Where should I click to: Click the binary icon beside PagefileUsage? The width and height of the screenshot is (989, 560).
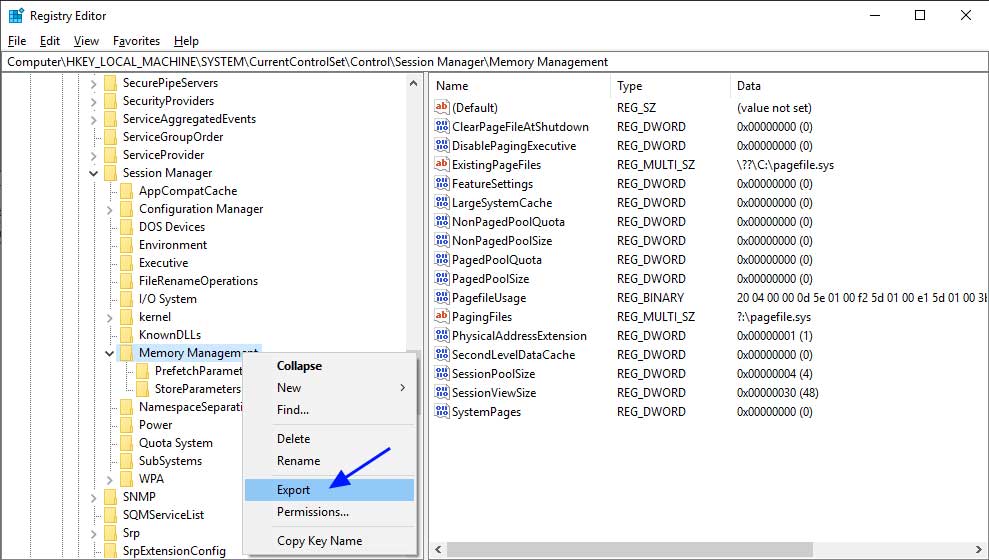(x=442, y=298)
